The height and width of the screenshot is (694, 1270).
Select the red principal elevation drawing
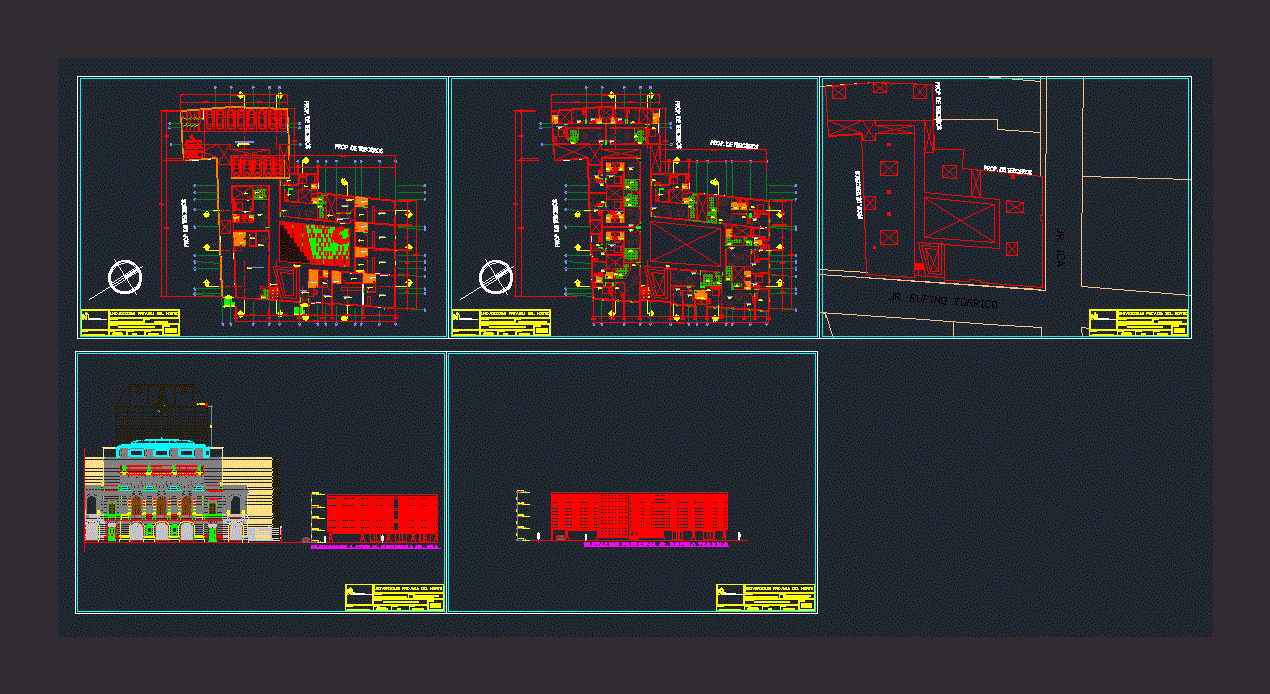639,515
